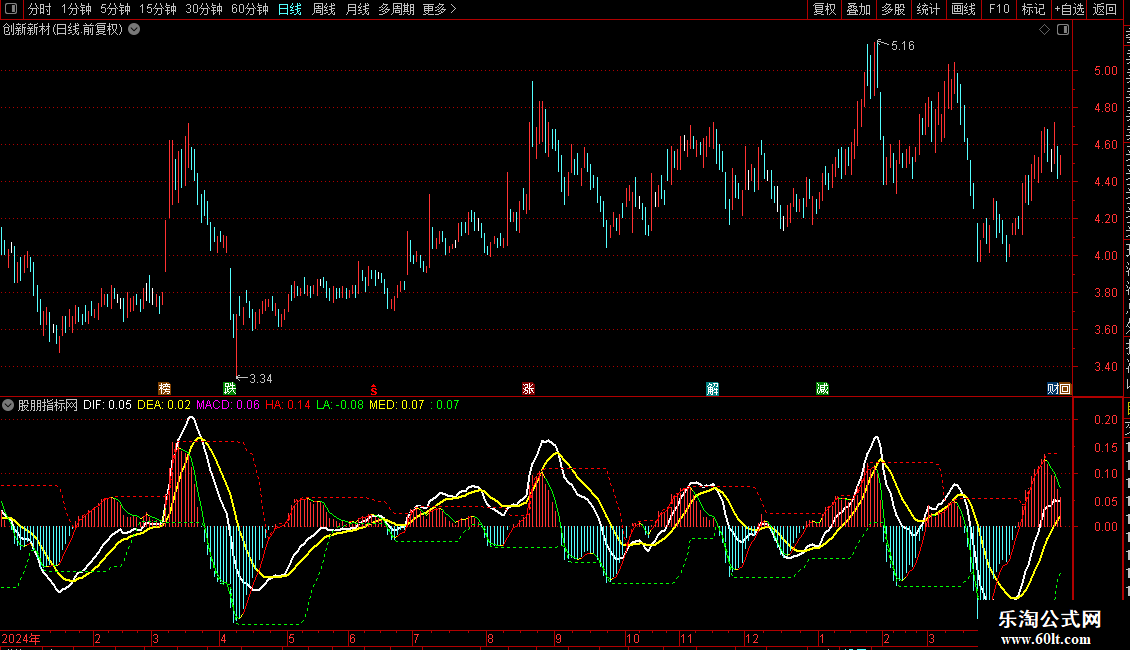The height and width of the screenshot is (650, 1130).
Task: Select the 60分钟 period tab
Action: 249,9
